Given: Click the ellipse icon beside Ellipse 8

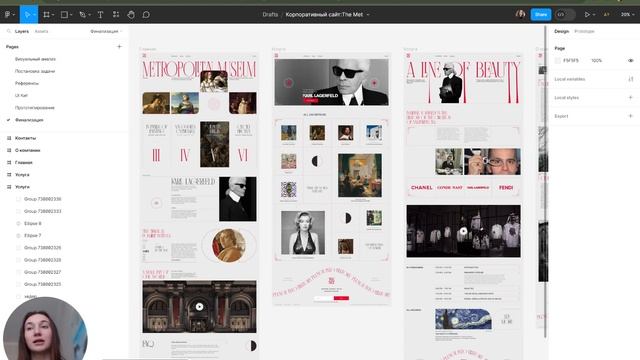Looking at the screenshot, I should [x=18, y=223].
